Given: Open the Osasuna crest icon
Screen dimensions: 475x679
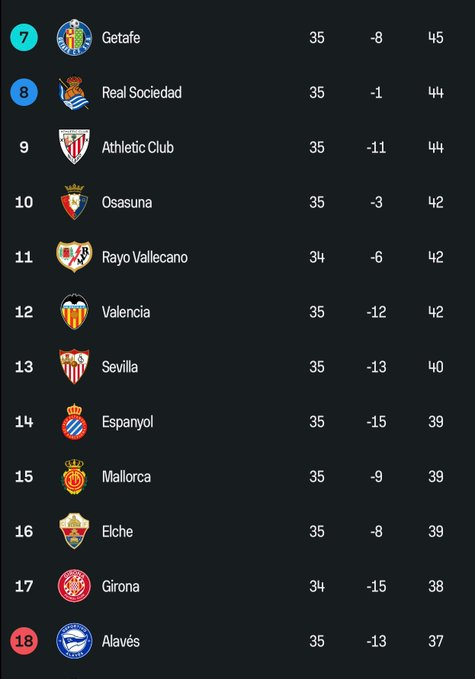Looking at the screenshot, I should pyautogui.click(x=74, y=202).
